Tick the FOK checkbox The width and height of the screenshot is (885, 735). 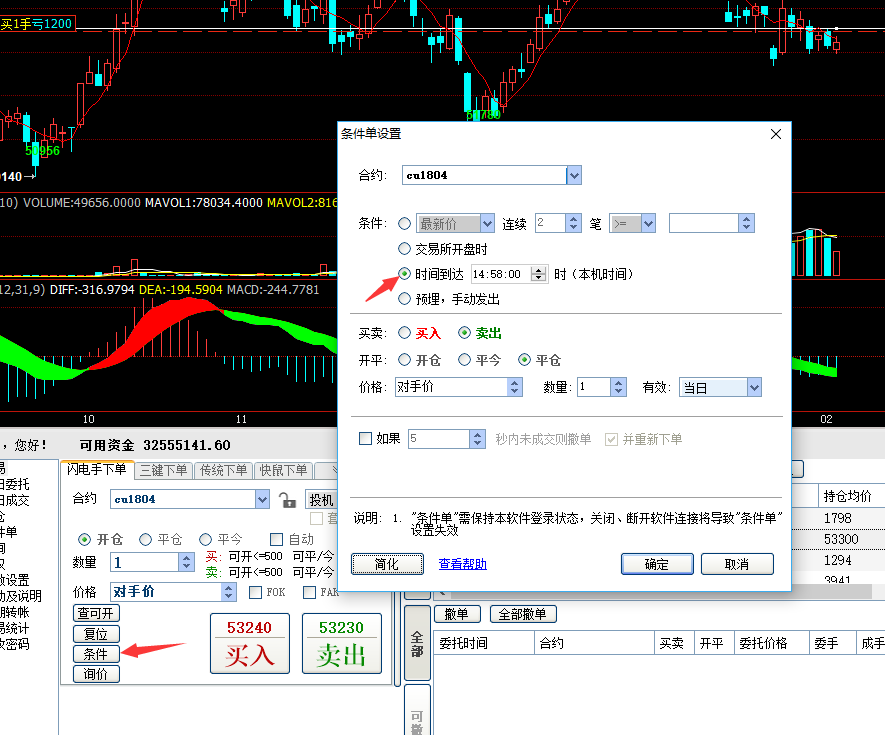[255, 592]
